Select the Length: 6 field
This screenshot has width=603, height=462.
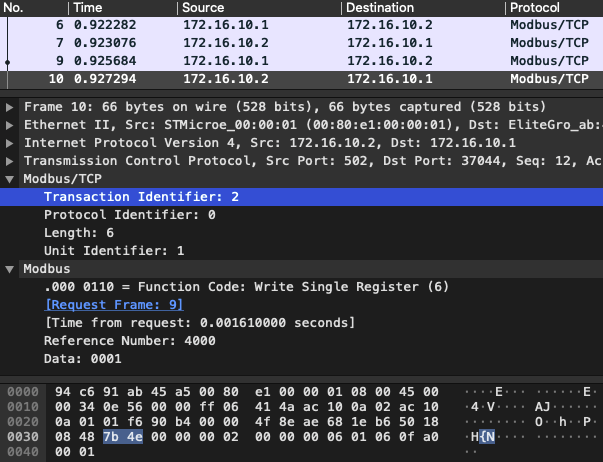[x=302, y=233]
